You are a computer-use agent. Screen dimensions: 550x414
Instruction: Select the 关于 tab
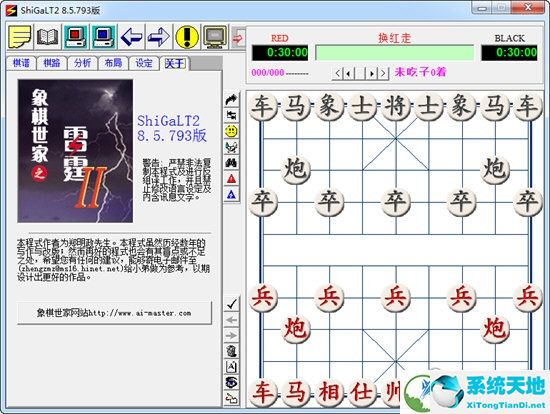(x=174, y=63)
